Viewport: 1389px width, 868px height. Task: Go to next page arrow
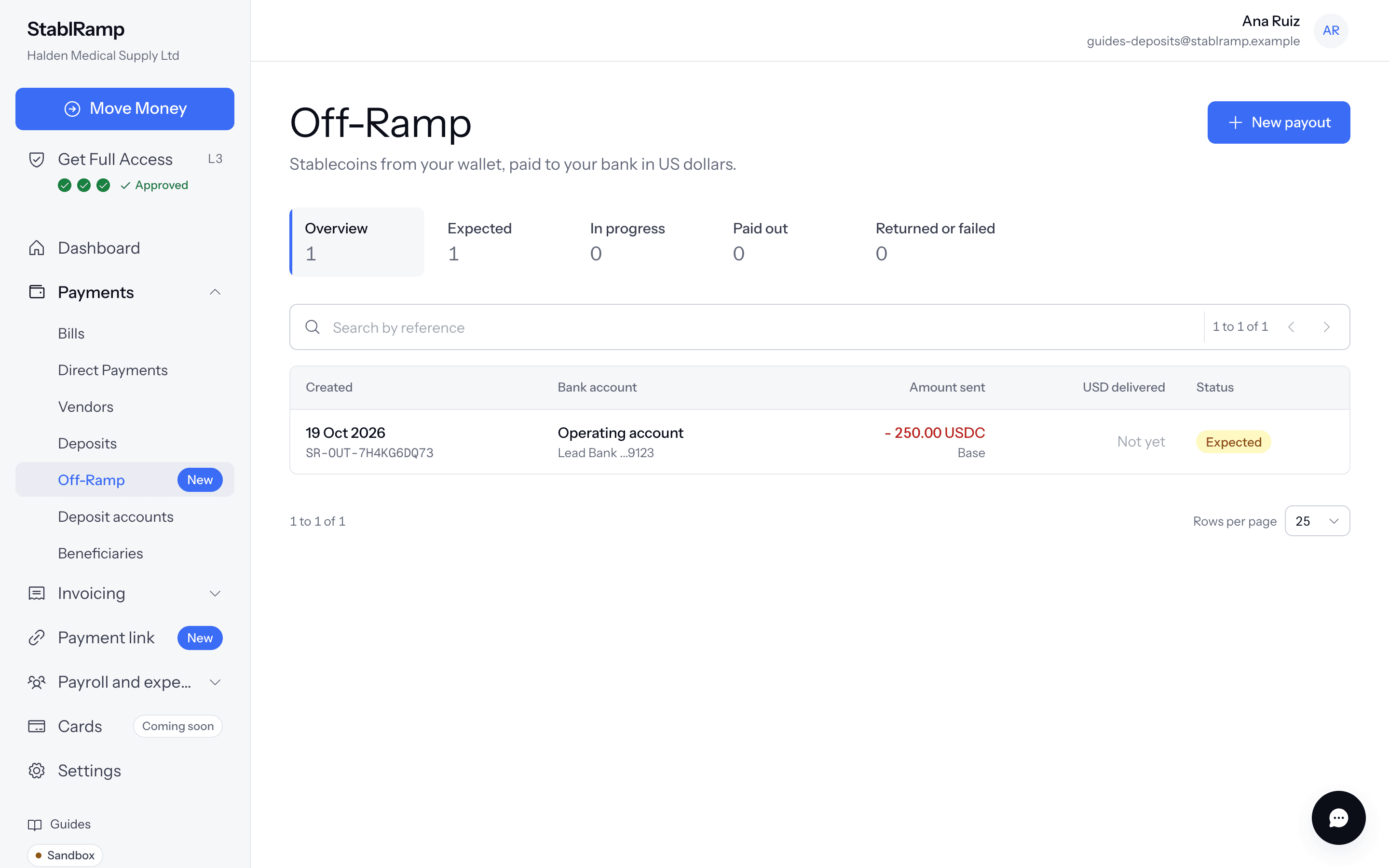coord(1326,326)
